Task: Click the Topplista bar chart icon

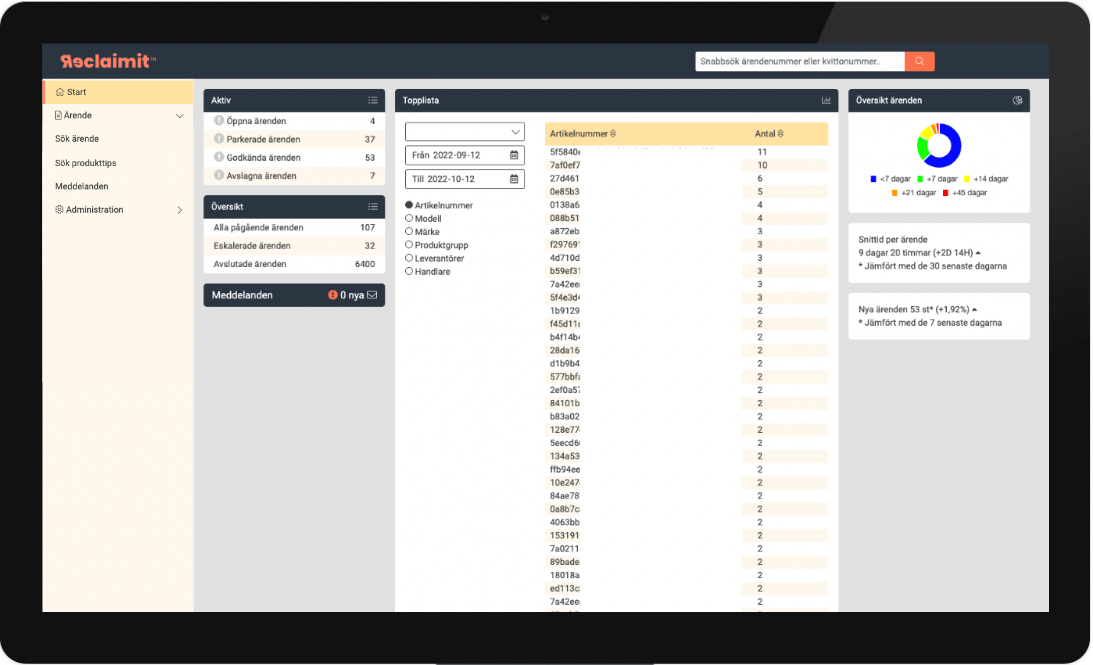Action: click(826, 100)
